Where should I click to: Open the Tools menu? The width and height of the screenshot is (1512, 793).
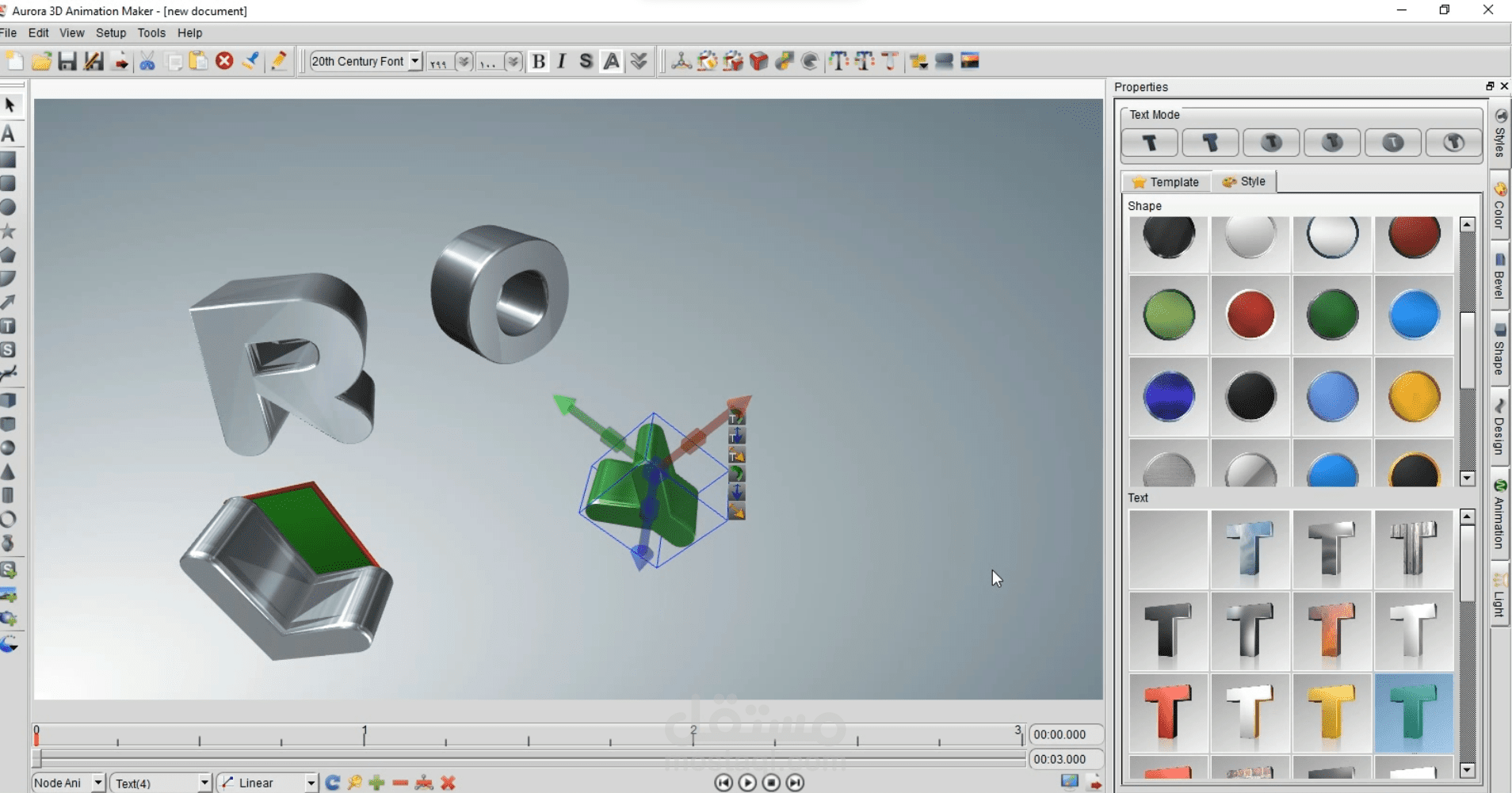151,33
